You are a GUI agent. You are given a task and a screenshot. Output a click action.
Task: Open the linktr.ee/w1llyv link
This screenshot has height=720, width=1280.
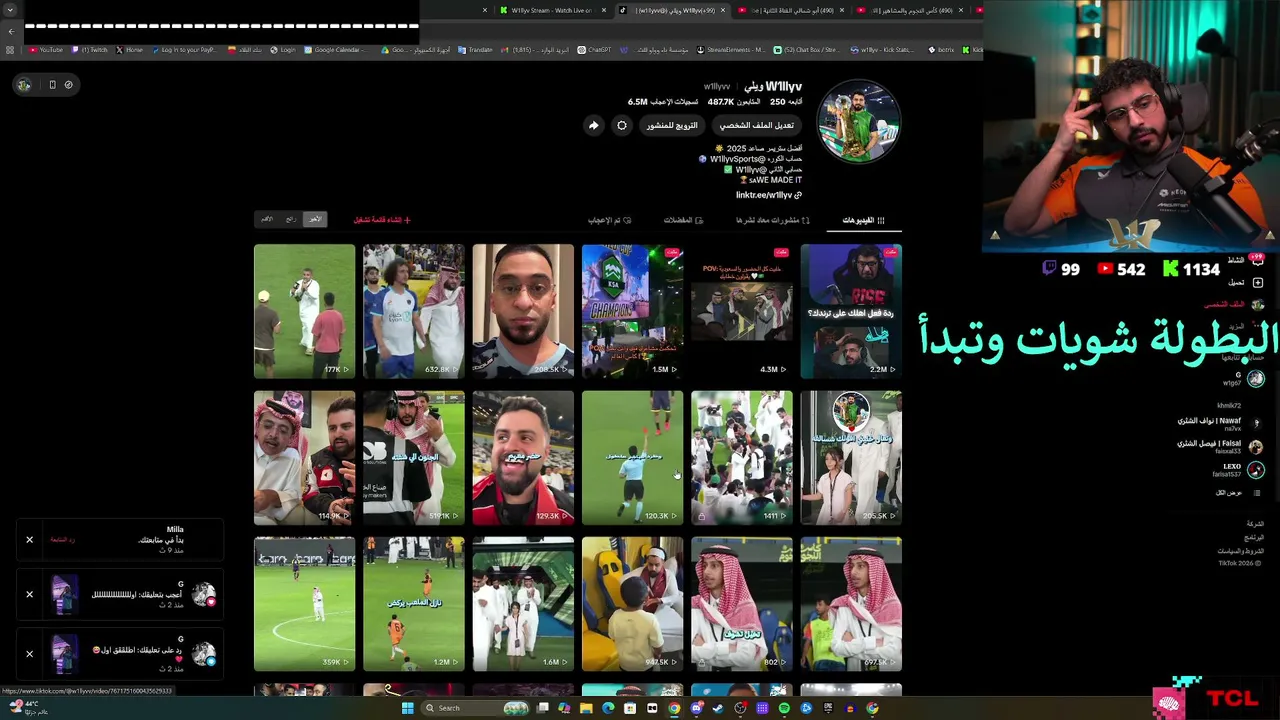[x=768, y=195]
